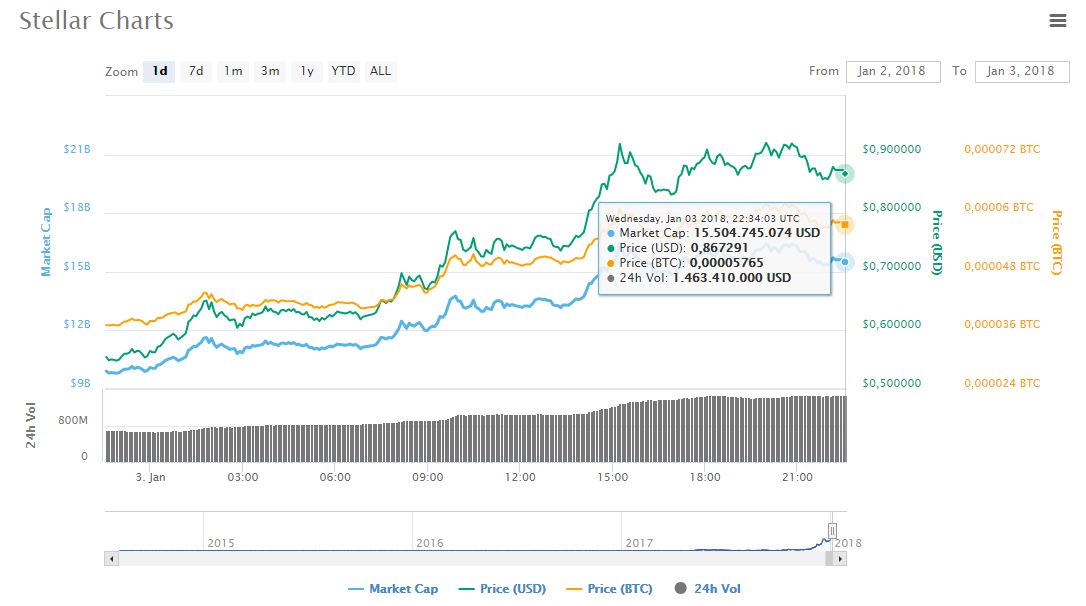The image size is (1086, 606).
Task: Click the navigator scroll right arrow
Action: pos(839,558)
